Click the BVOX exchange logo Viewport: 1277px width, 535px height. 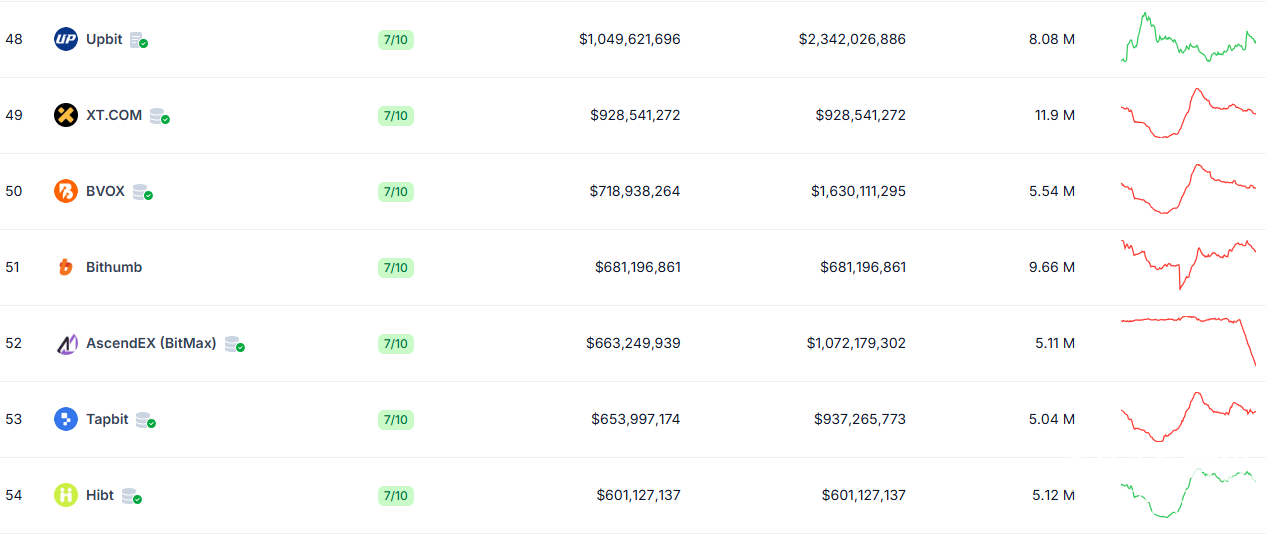pos(66,191)
